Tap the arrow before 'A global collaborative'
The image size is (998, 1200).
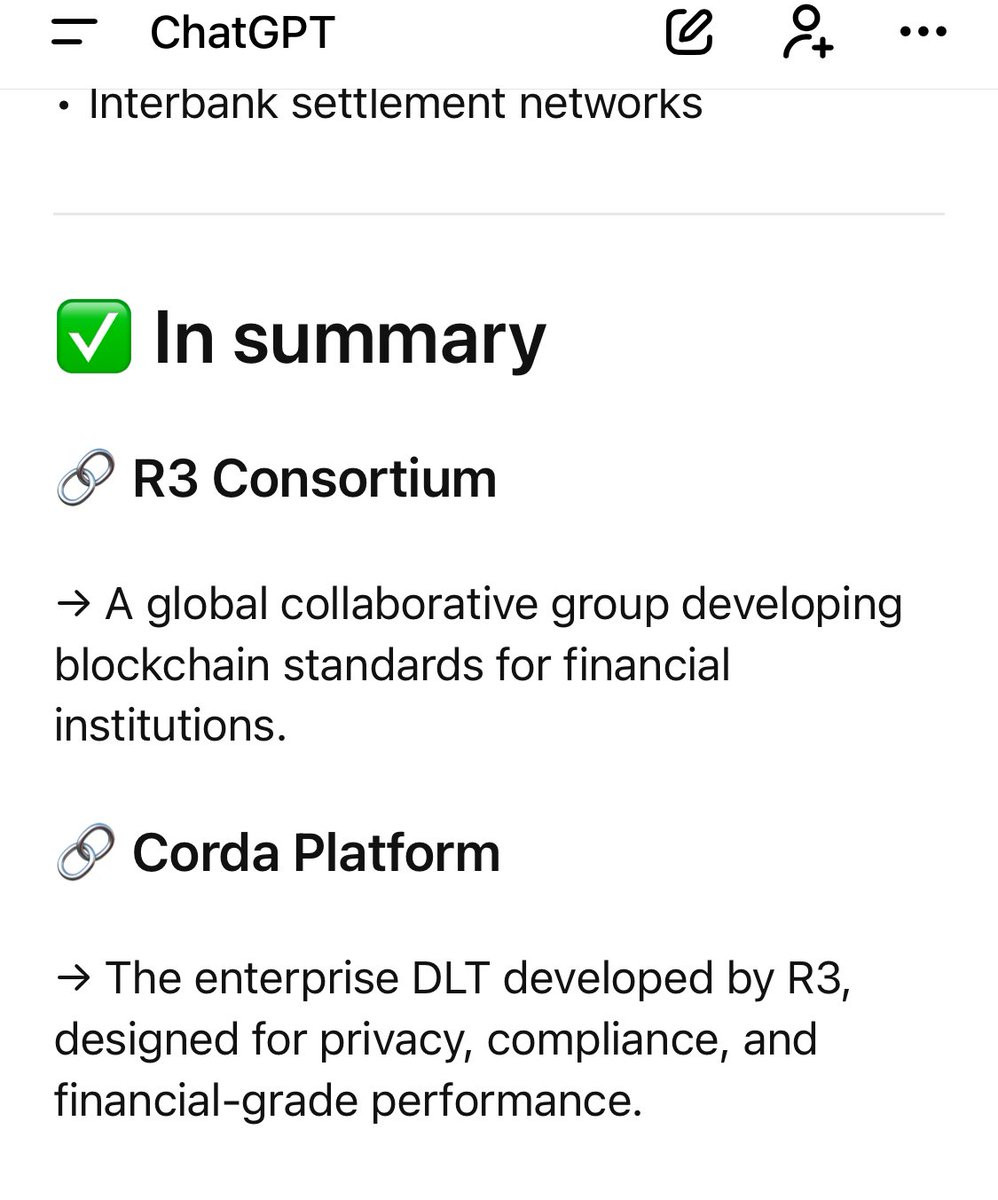coord(73,605)
